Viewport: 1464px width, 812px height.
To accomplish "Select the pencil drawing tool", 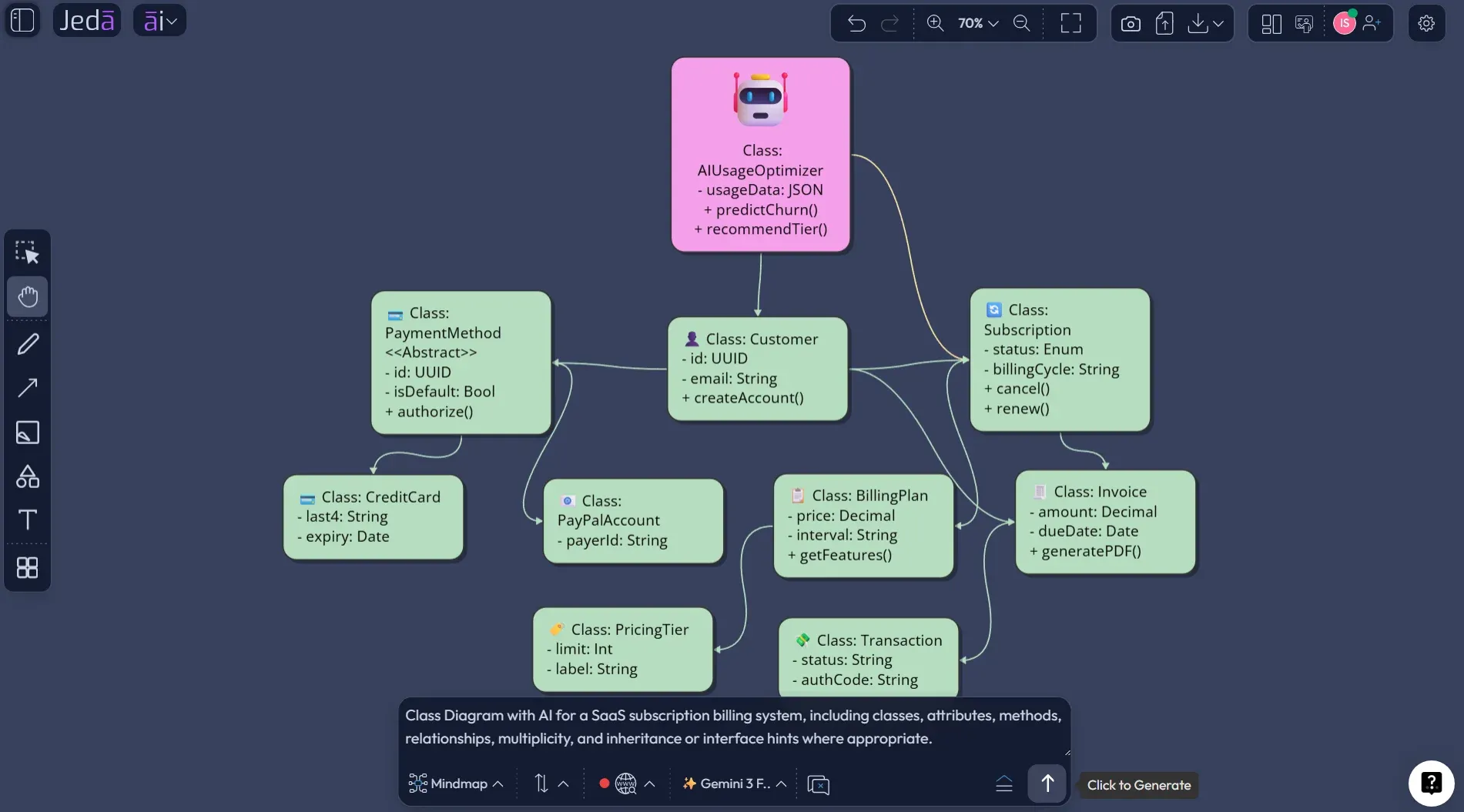I will pyautogui.click(x=28, y=343).
